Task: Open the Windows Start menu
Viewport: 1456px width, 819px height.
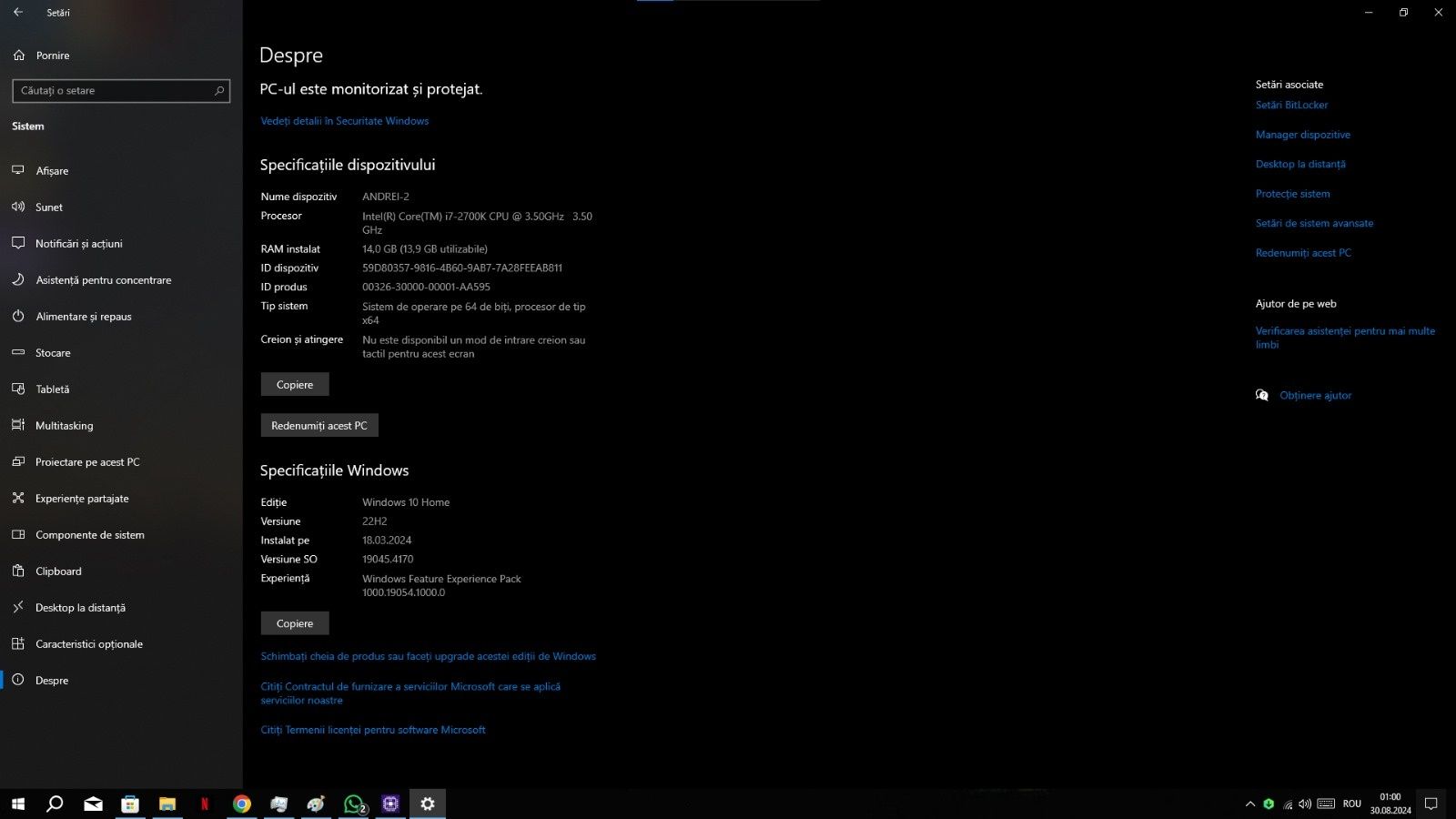Action: [x=18, y=804]
